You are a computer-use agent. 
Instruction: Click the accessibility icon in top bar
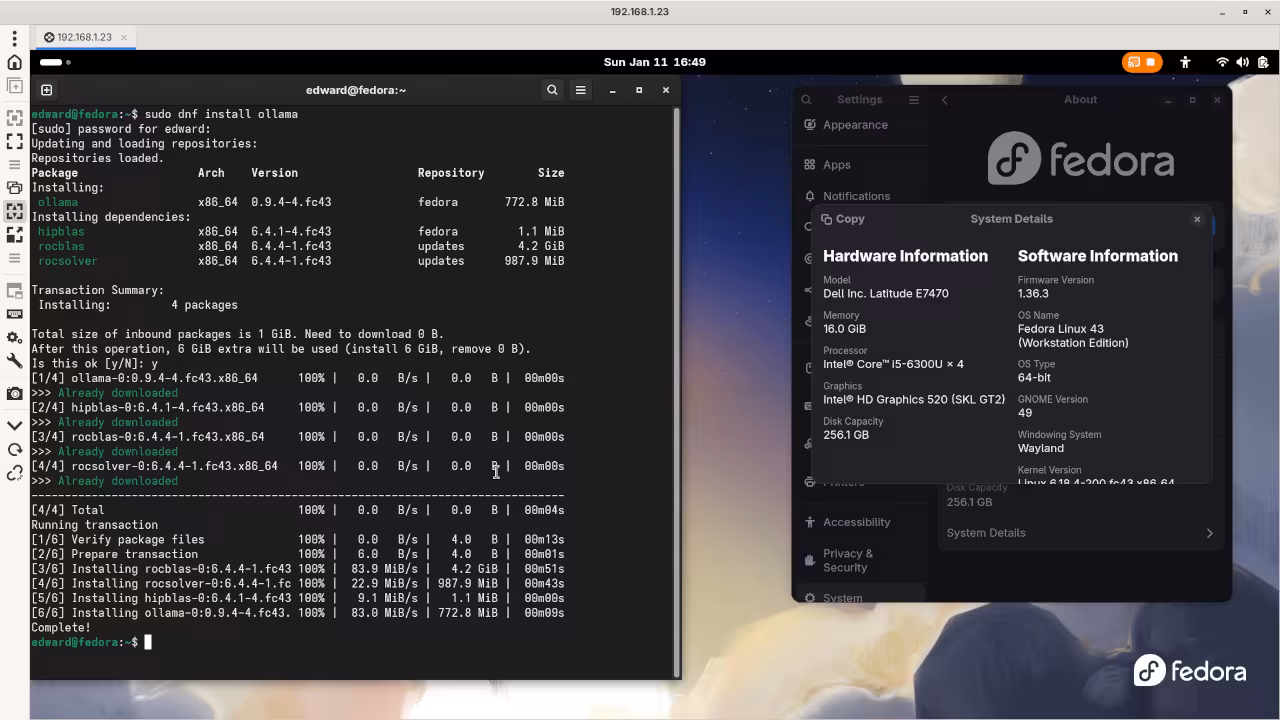(x=1185, y=62)
